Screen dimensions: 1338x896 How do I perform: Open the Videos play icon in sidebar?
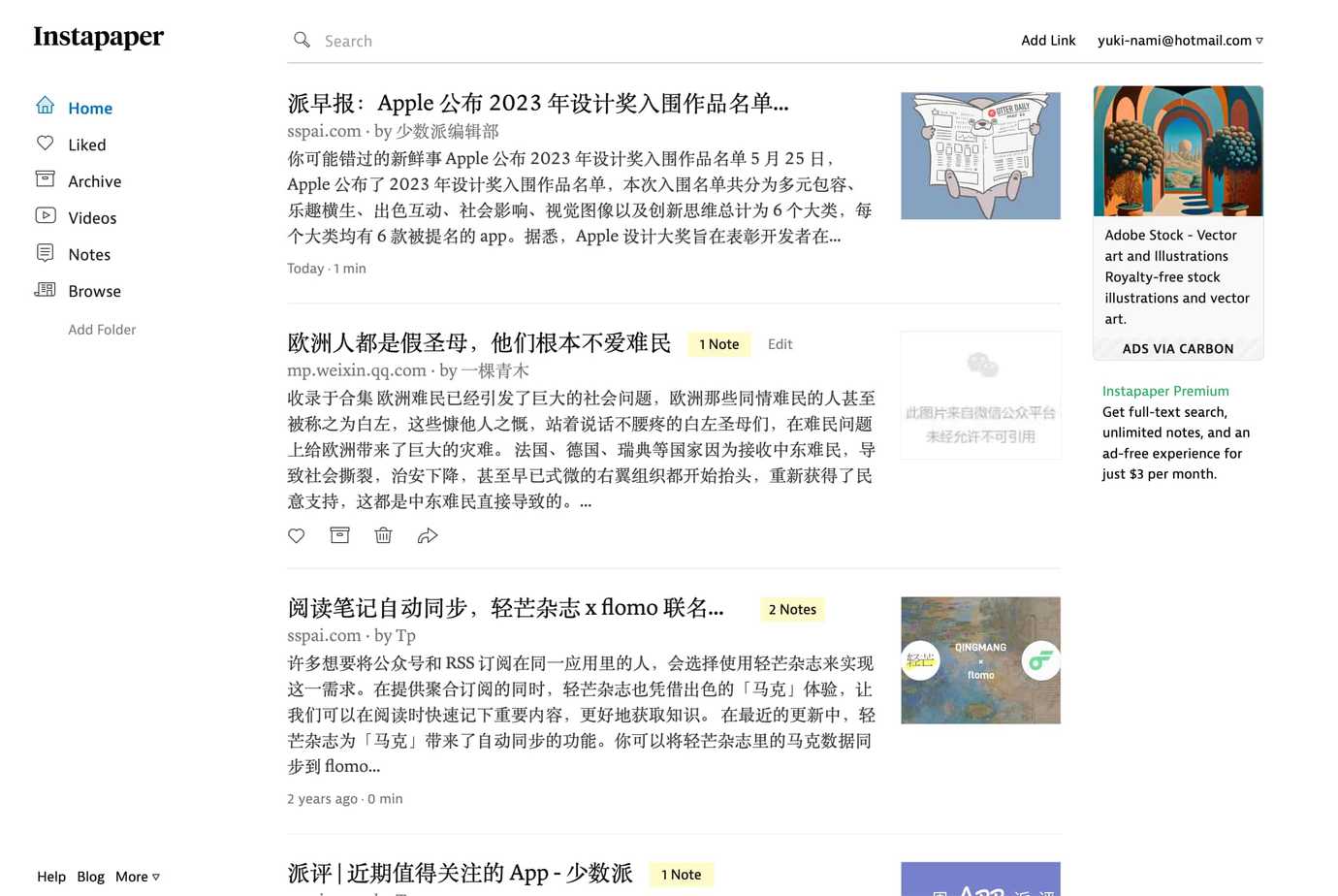tap(46, 216)
